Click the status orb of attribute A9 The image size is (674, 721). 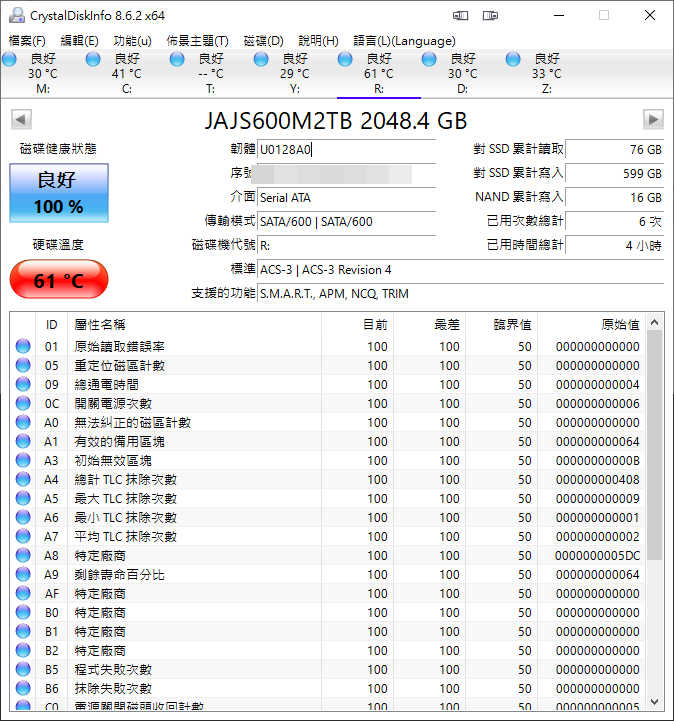click(23, 574)
